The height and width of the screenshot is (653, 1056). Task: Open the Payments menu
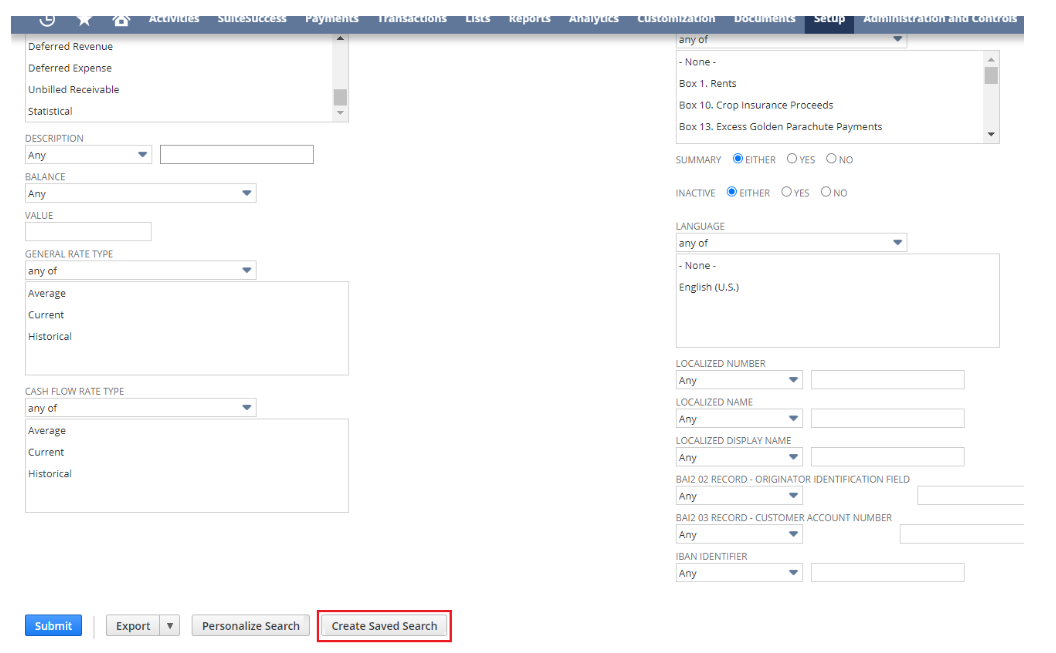tap(332, 20)
